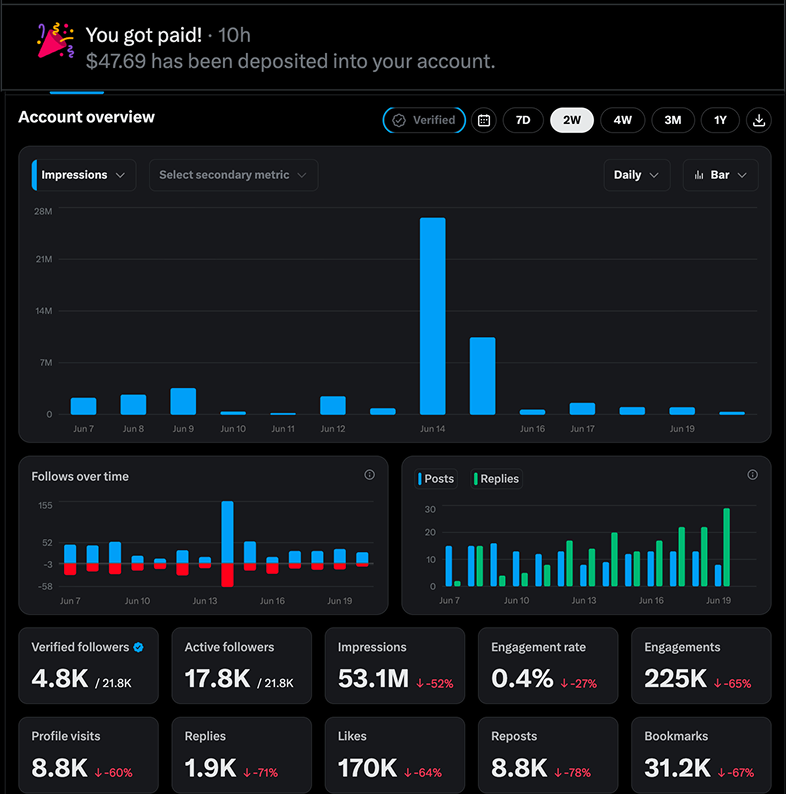
Task: Download the analytics data
Action: tap(758, 120)
